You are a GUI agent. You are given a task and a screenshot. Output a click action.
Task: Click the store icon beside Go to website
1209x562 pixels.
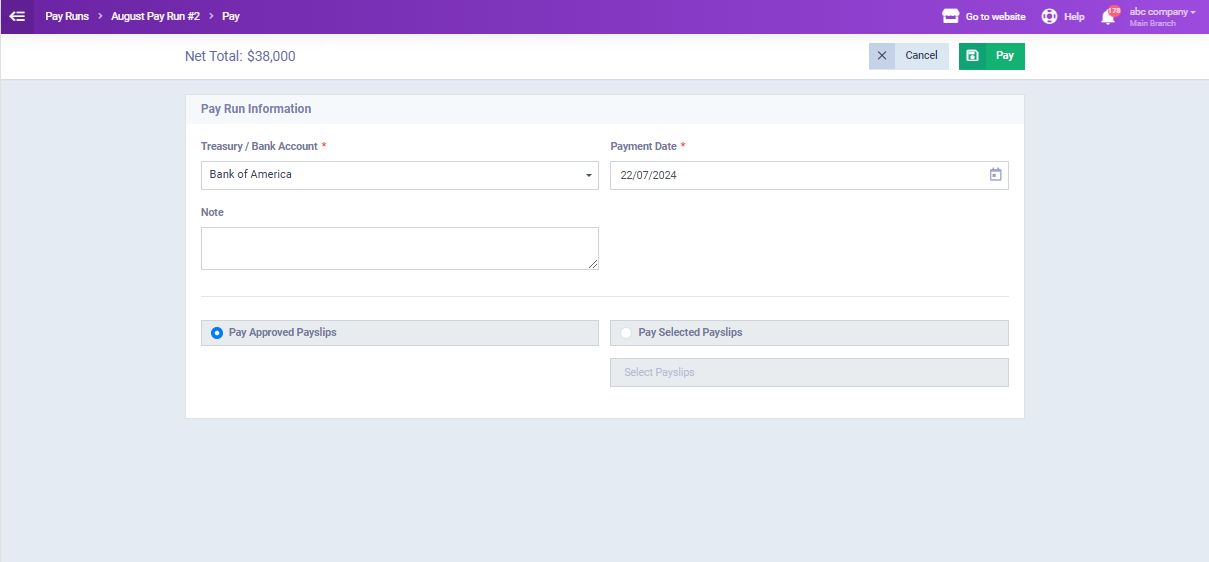951,16
